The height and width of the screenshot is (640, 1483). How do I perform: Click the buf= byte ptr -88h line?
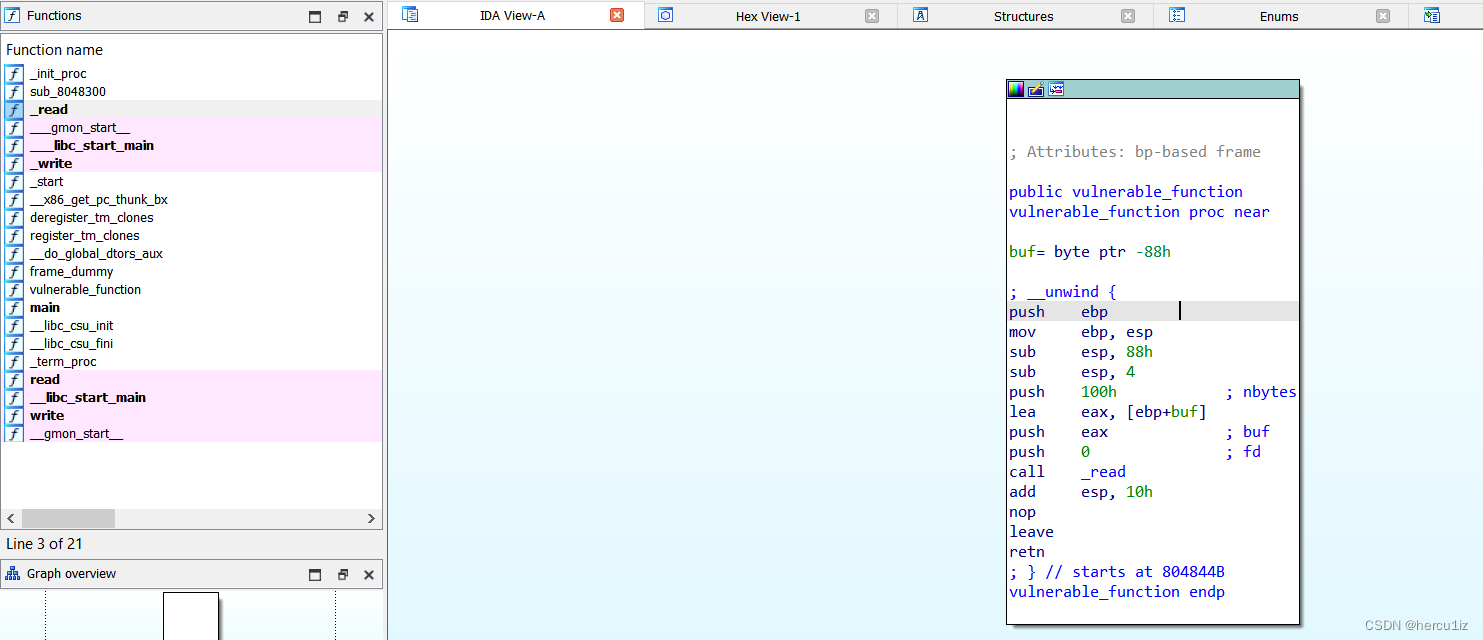[x=1090, y=252]
